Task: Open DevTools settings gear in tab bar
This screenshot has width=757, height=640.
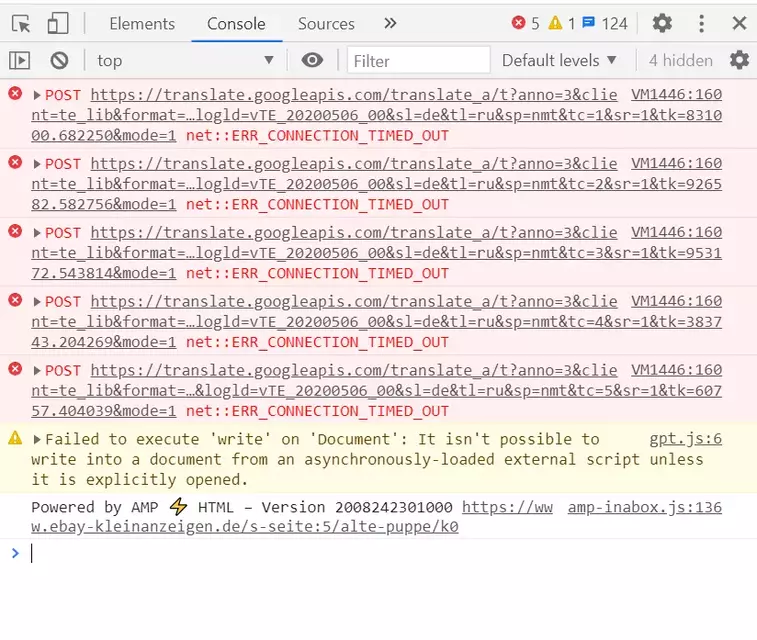Action: point(662,23)
